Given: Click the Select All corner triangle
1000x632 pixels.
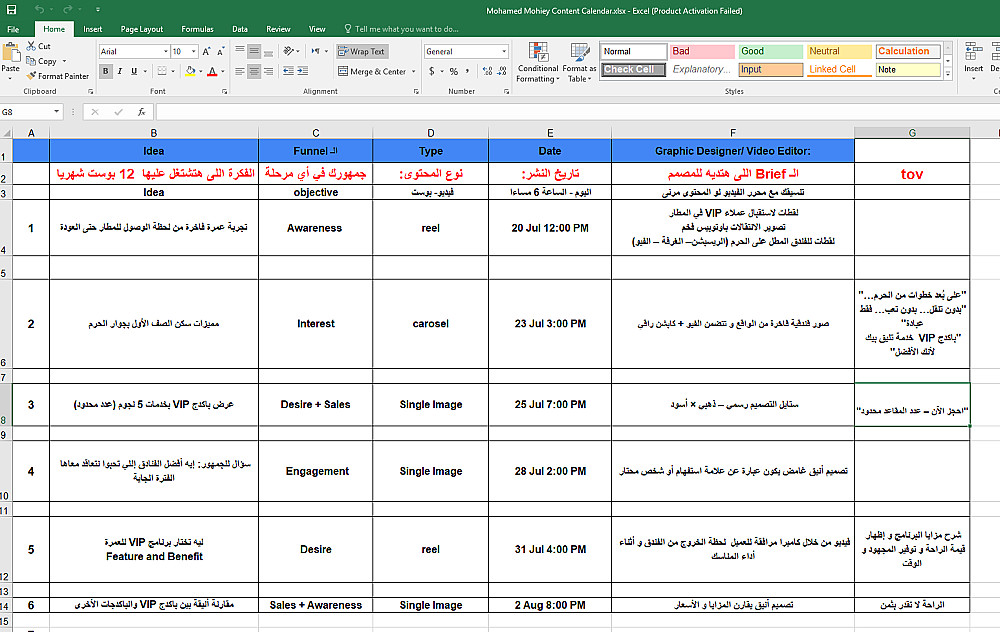Looking at the screenshot, I should [6, 133].
